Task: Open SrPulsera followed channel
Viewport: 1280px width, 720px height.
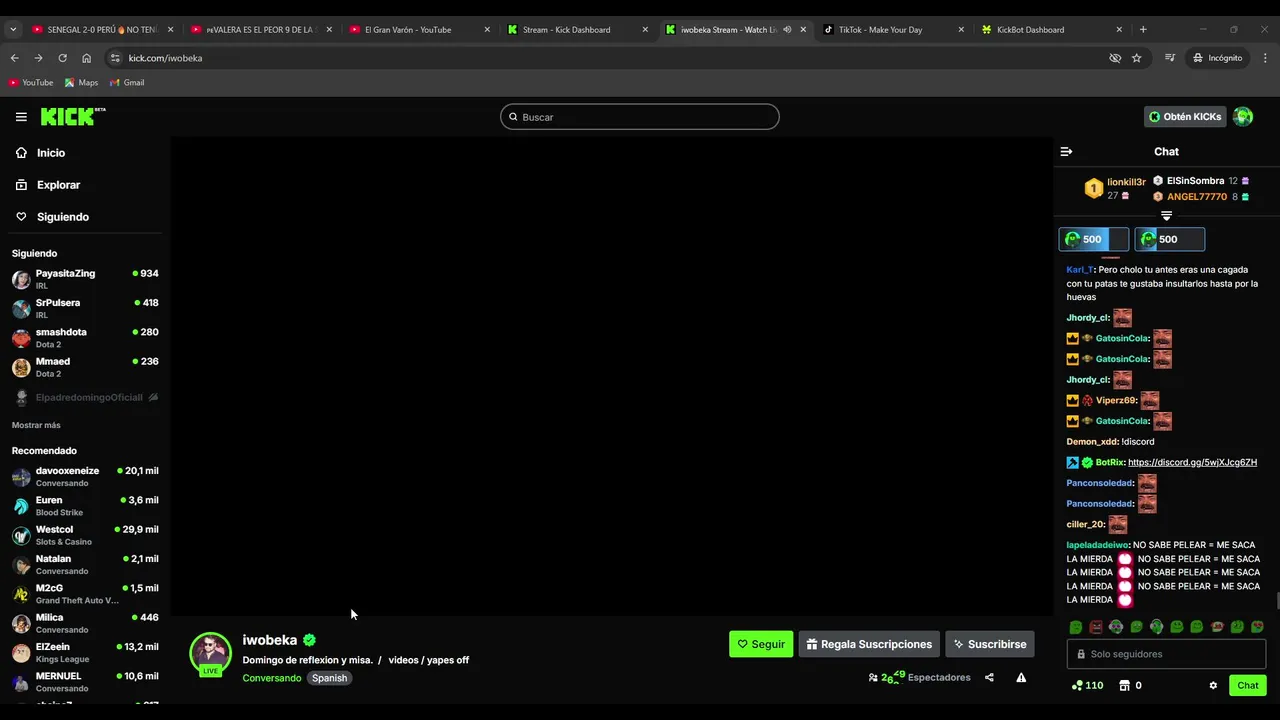Action: (x=85, y=308)
